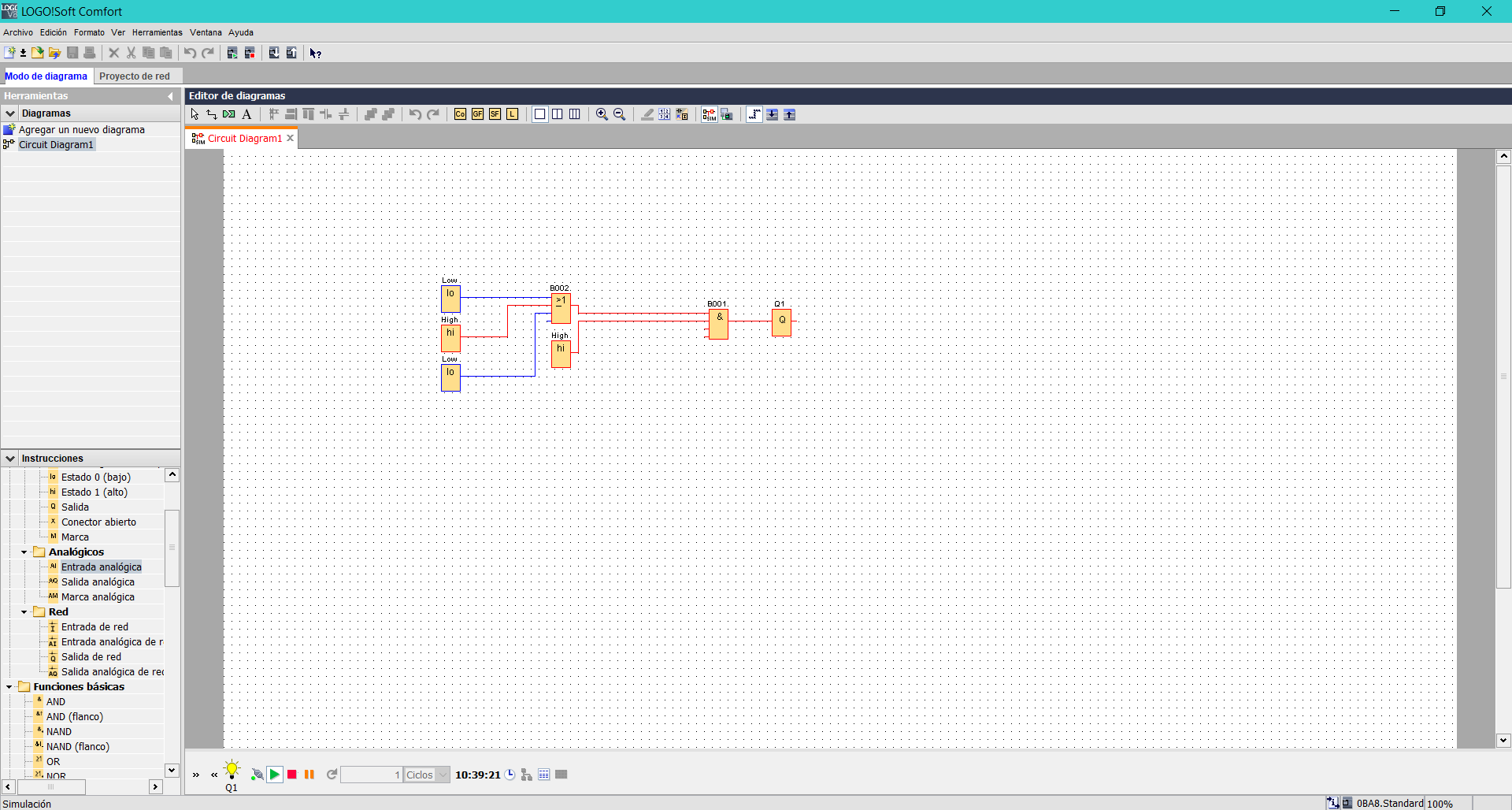Viewport: 1512px width, 810px height.
Task: Collapse the Herramientas panel arrow
Action: (170, 96)
